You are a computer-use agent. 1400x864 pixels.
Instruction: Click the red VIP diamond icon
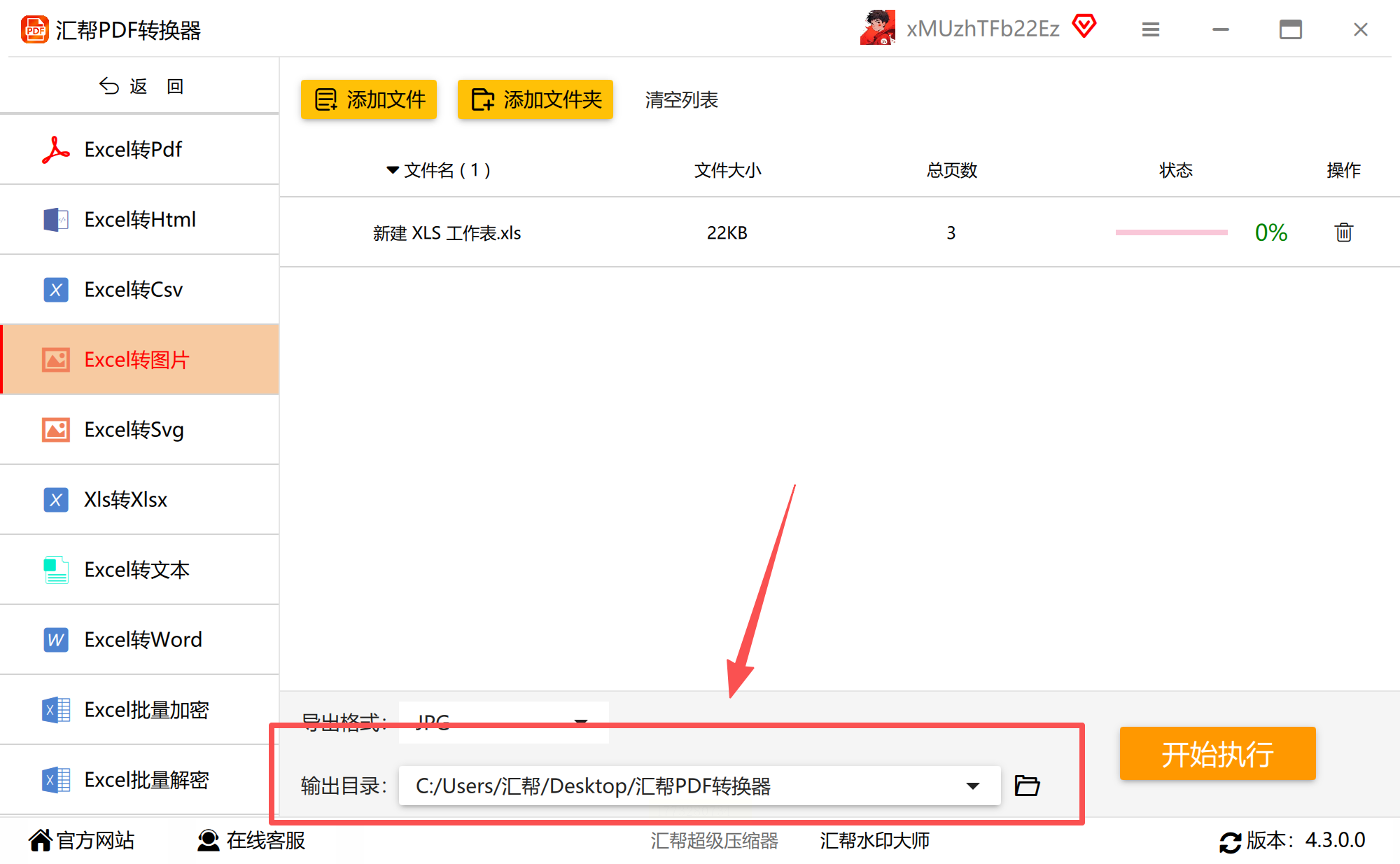click(1084, 27)
